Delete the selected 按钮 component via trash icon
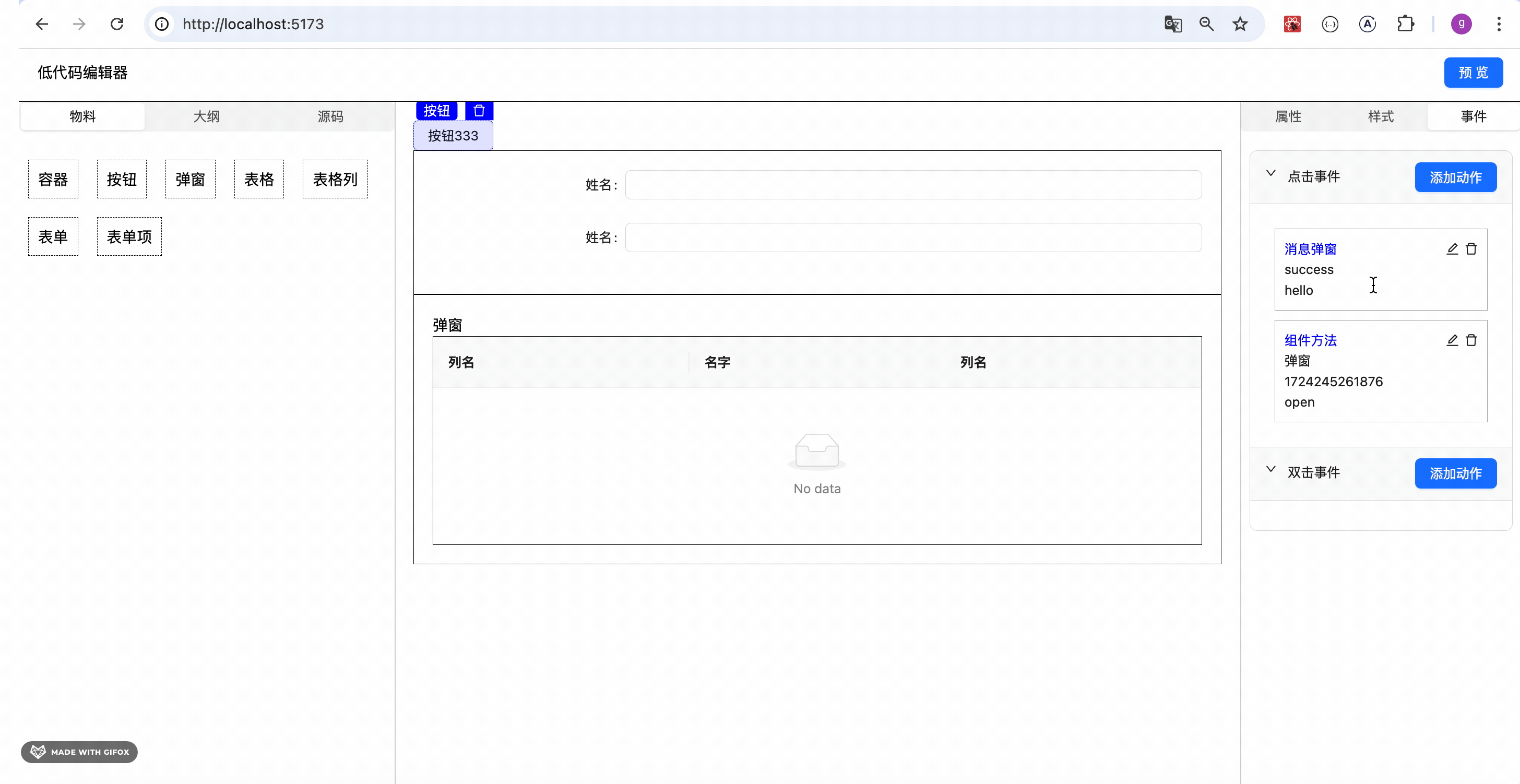Viewport: 1520px width, 784px height. pyautogui.click(x=479, y=111)
